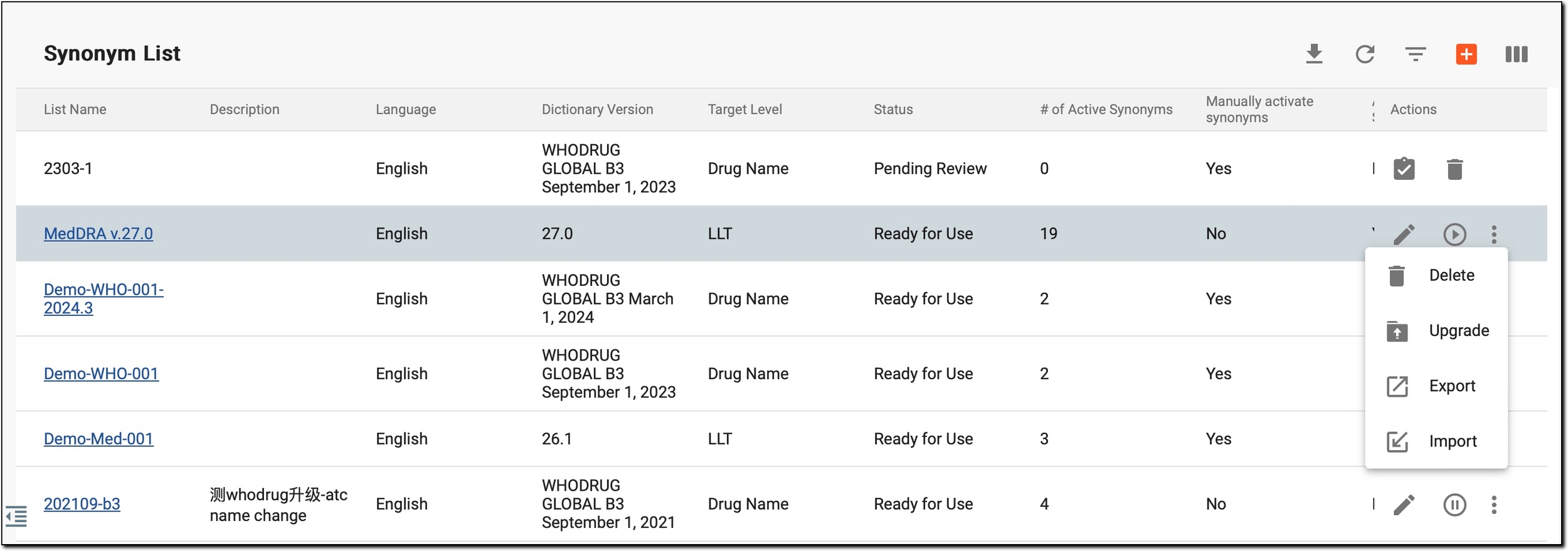
Task: Click the Pending Review status cell
Action: (x=930, y=169)
